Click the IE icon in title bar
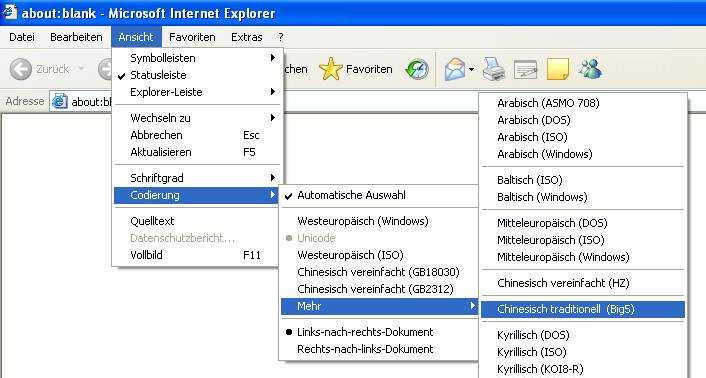Image resolution: width=706 pixels, height=378 pixels. (x=10, y=12)
